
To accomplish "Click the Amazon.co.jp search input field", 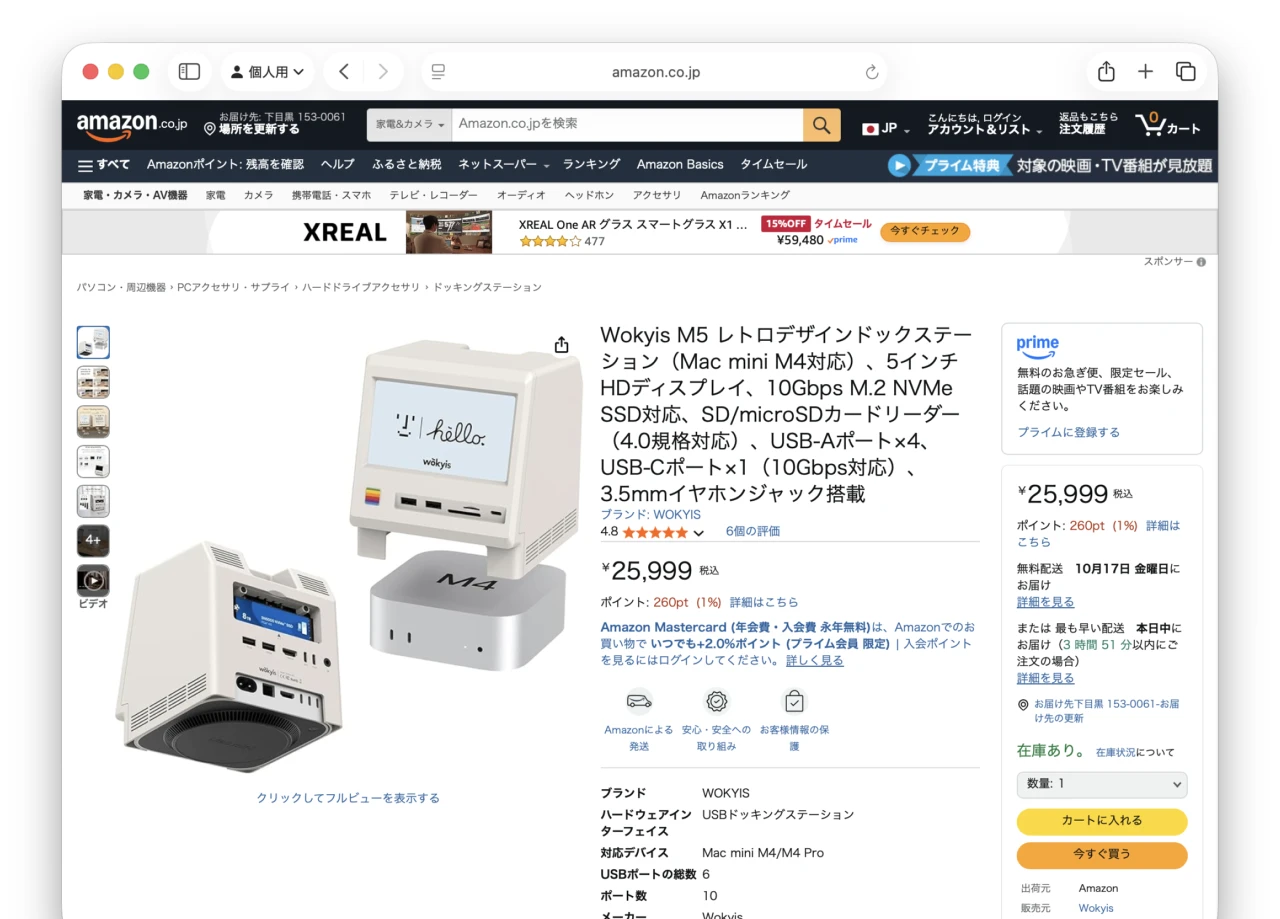I will pos(628,125).
